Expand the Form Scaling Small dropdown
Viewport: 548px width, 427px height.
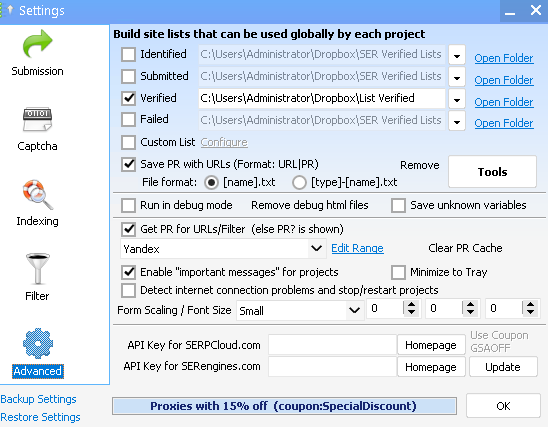click(300, 310)
